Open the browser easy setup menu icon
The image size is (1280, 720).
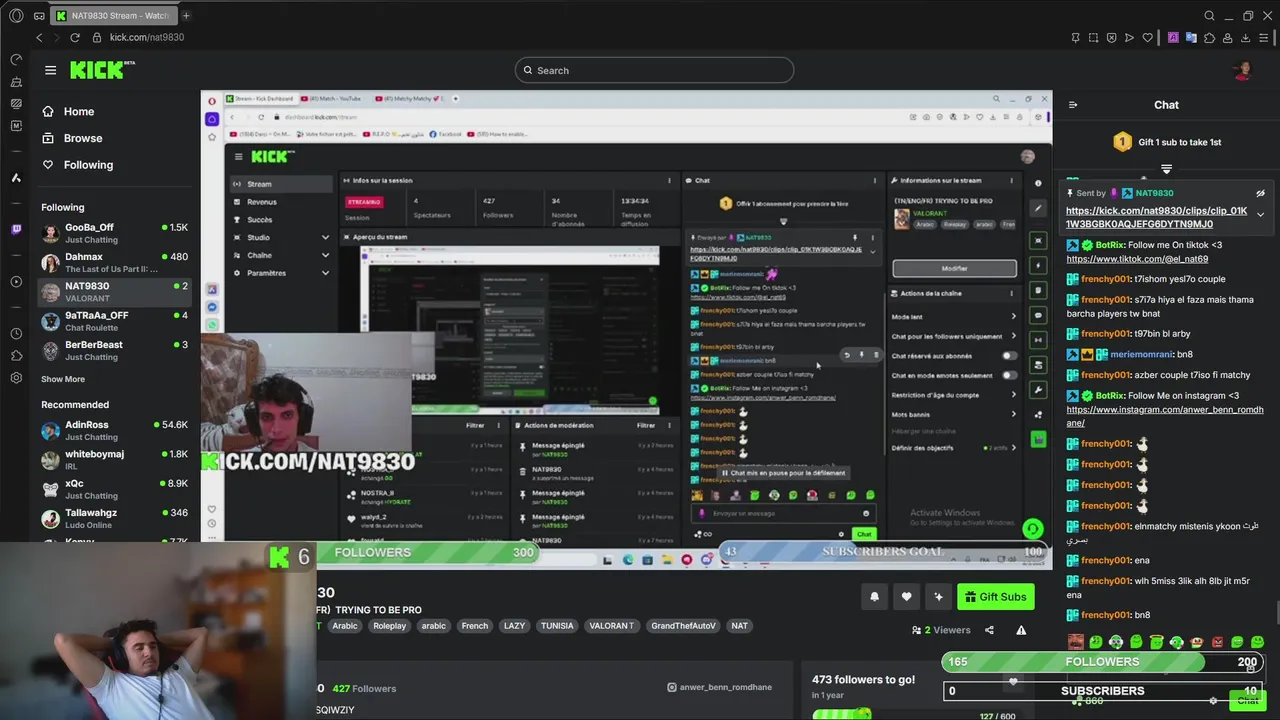pyautogui.click(x=1264, y=37)
